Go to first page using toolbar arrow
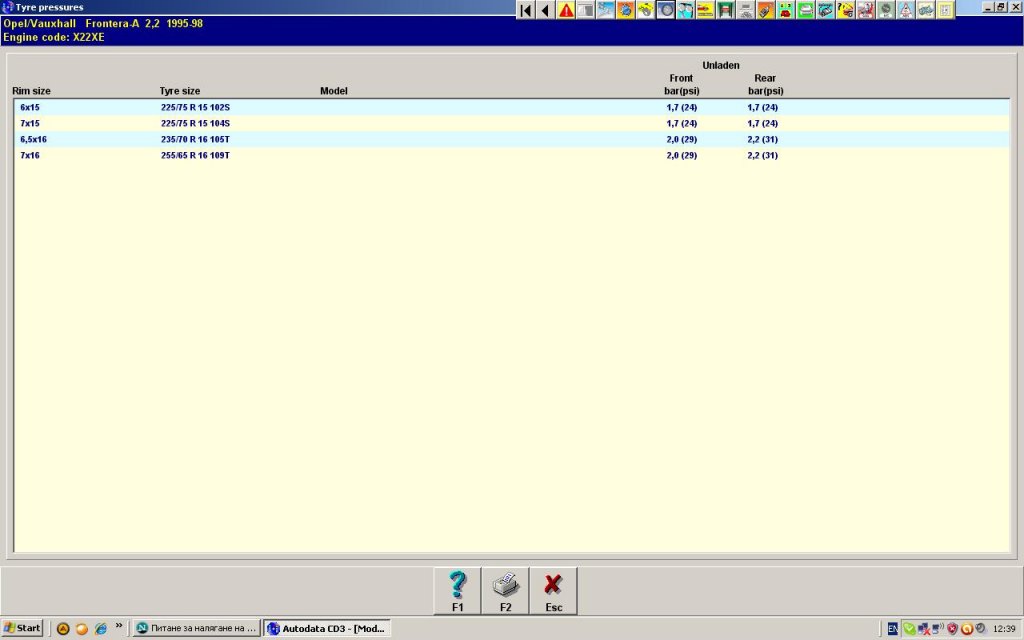Screen dimensions: 1024x640 525,10
